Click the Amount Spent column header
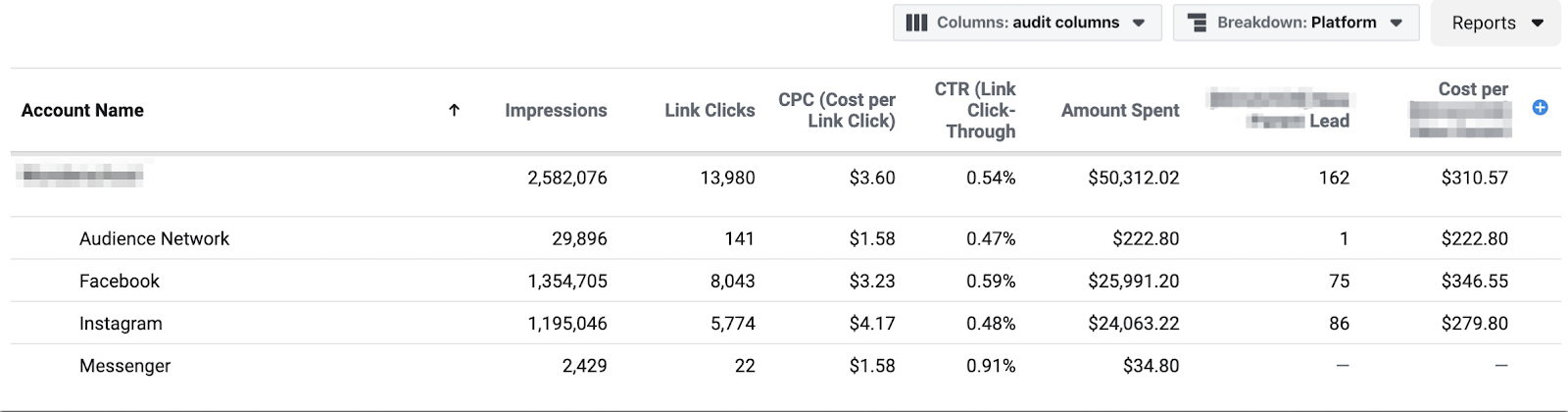Image resolution: width=1568 pixels, height=412 pixels. pyautogui.click(x=1120, y=111)
